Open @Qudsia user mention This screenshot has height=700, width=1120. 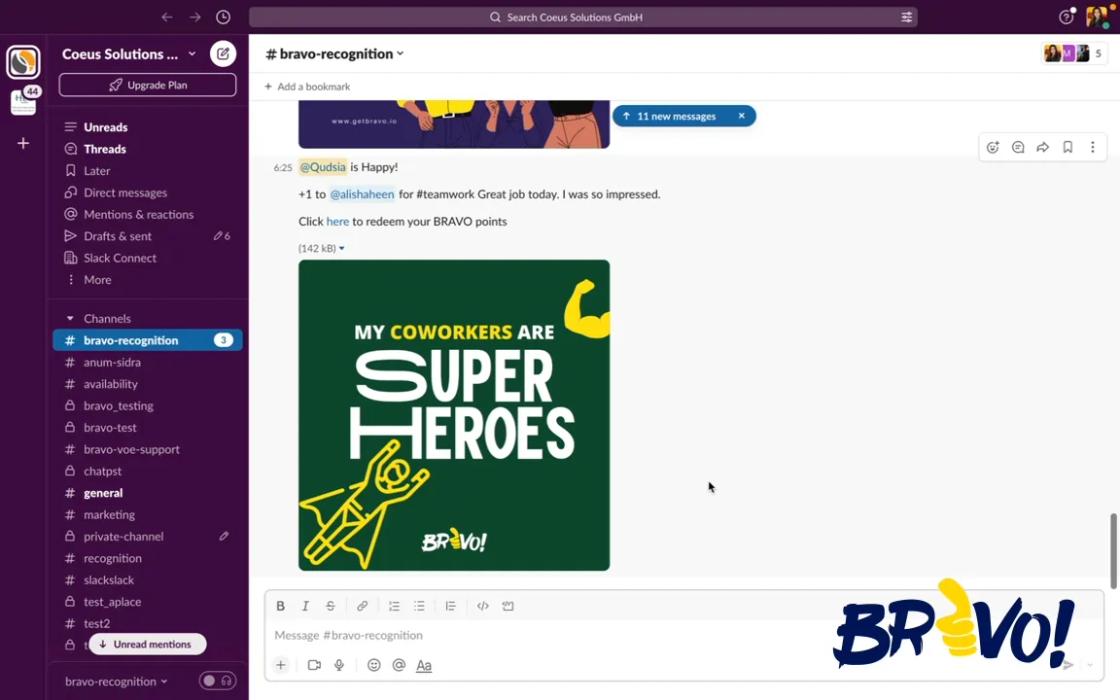point(322,167)
